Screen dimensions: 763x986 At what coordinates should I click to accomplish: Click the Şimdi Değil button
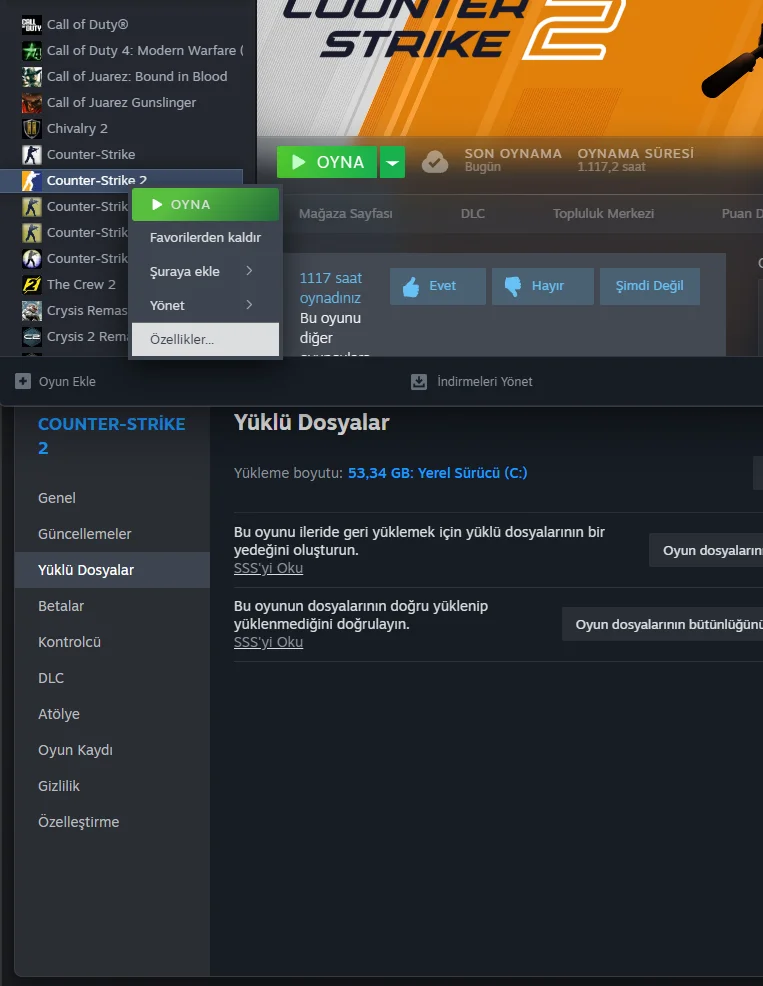coord(650,286)
